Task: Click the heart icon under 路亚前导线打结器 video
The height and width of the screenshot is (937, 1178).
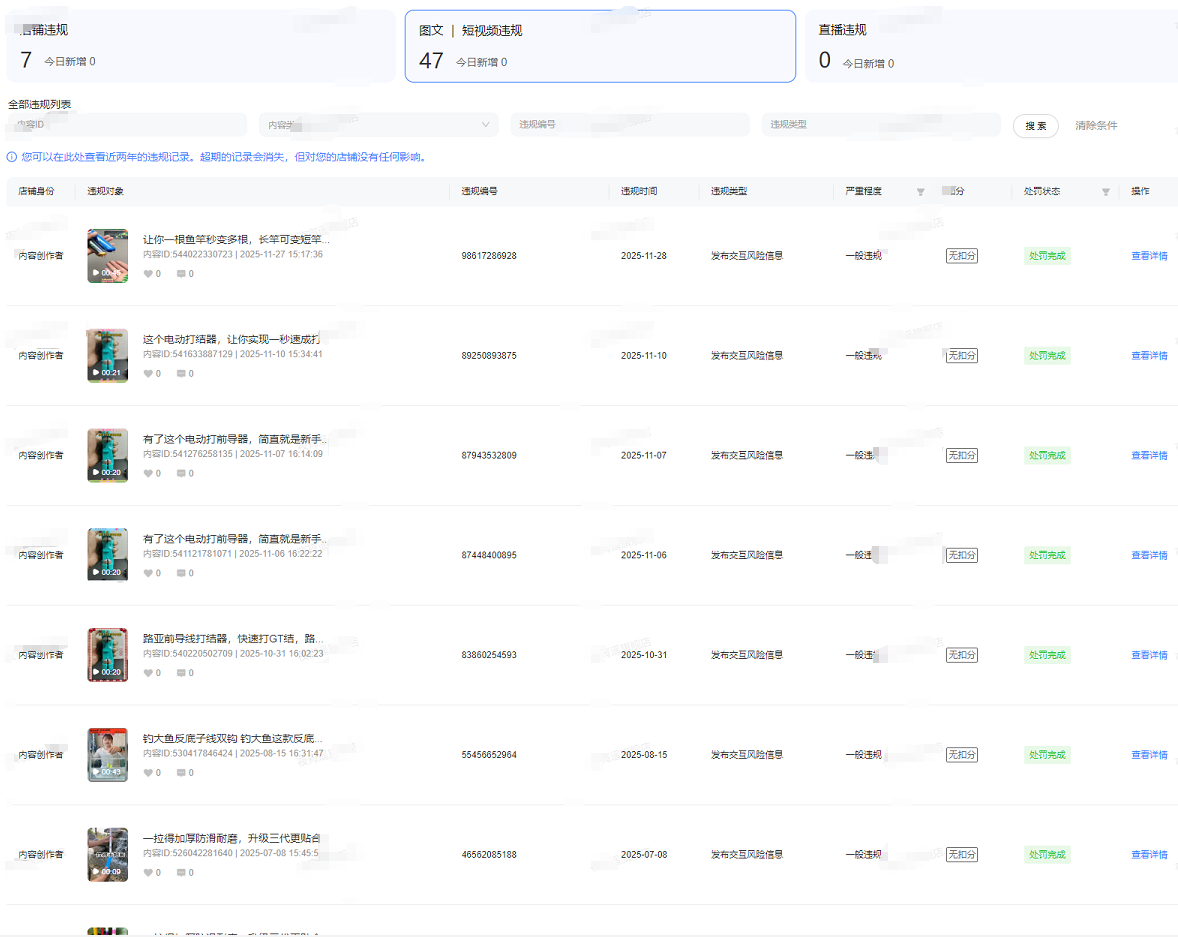Action: tap(148, 673)
